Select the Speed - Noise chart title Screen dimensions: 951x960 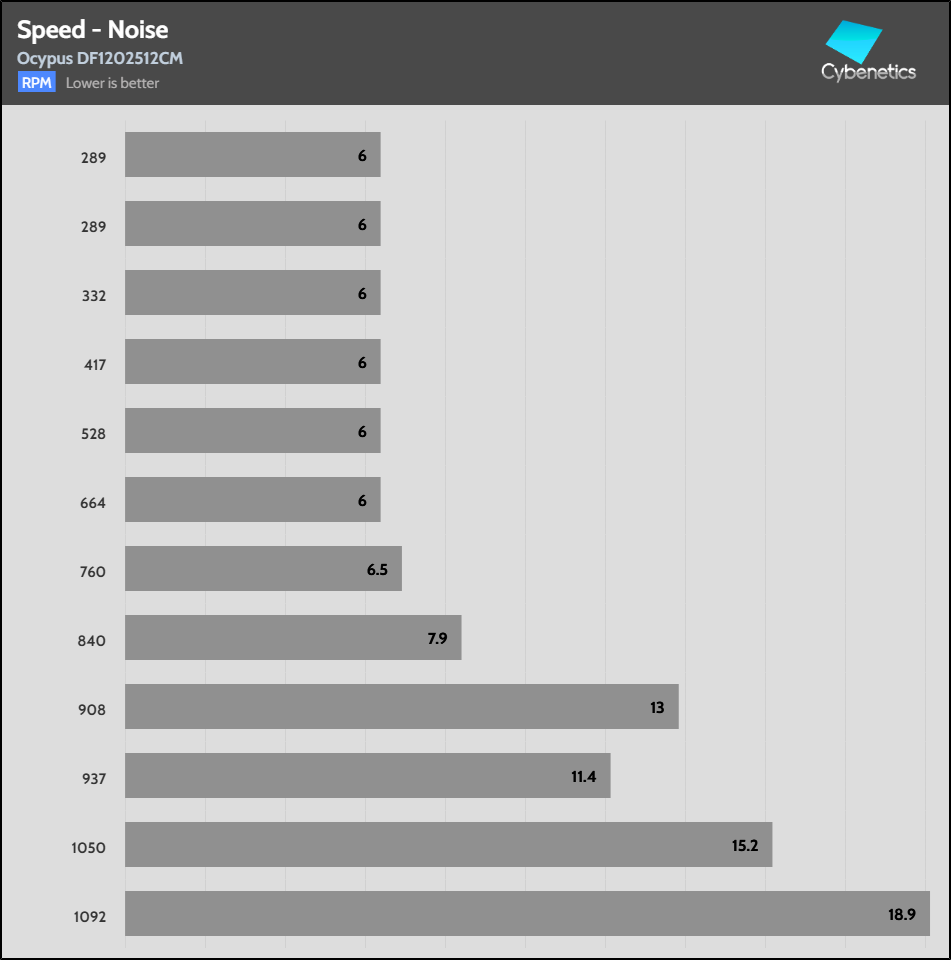pyautogui.click(x=92, y=30)
